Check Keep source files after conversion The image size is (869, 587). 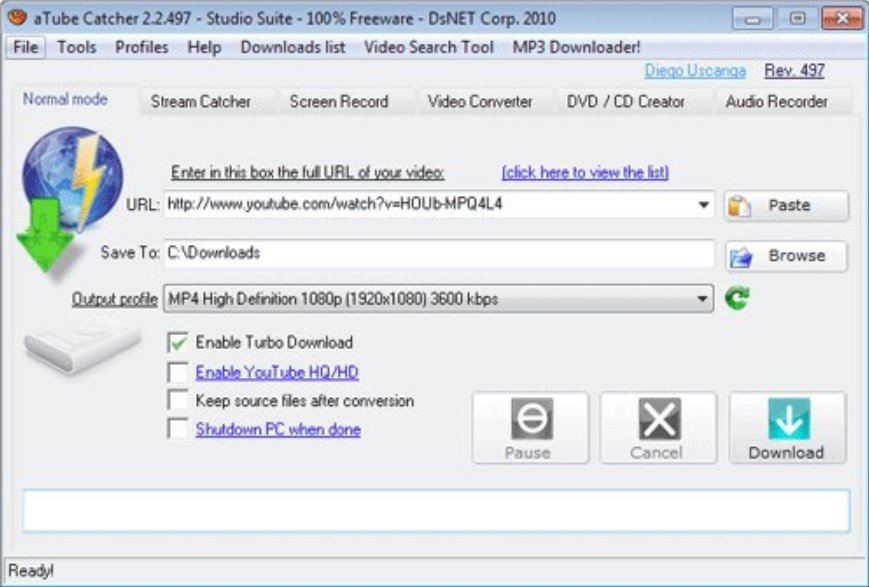[x=178, y=400]
